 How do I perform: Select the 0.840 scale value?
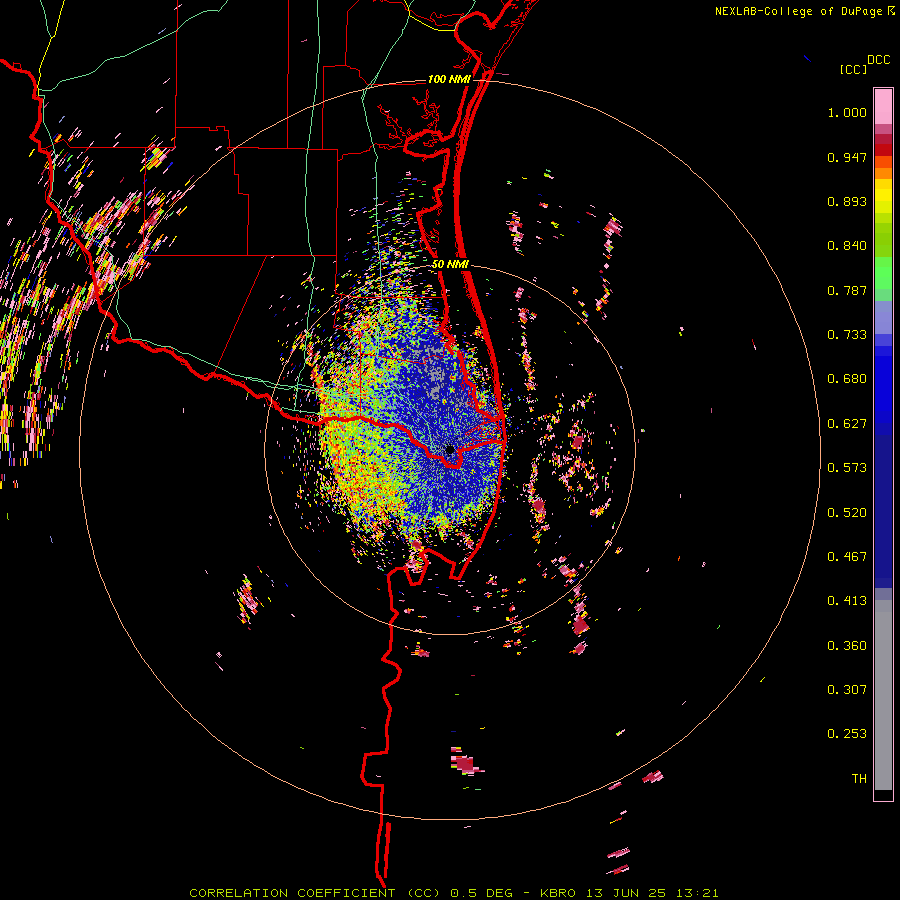coord(847,246)
